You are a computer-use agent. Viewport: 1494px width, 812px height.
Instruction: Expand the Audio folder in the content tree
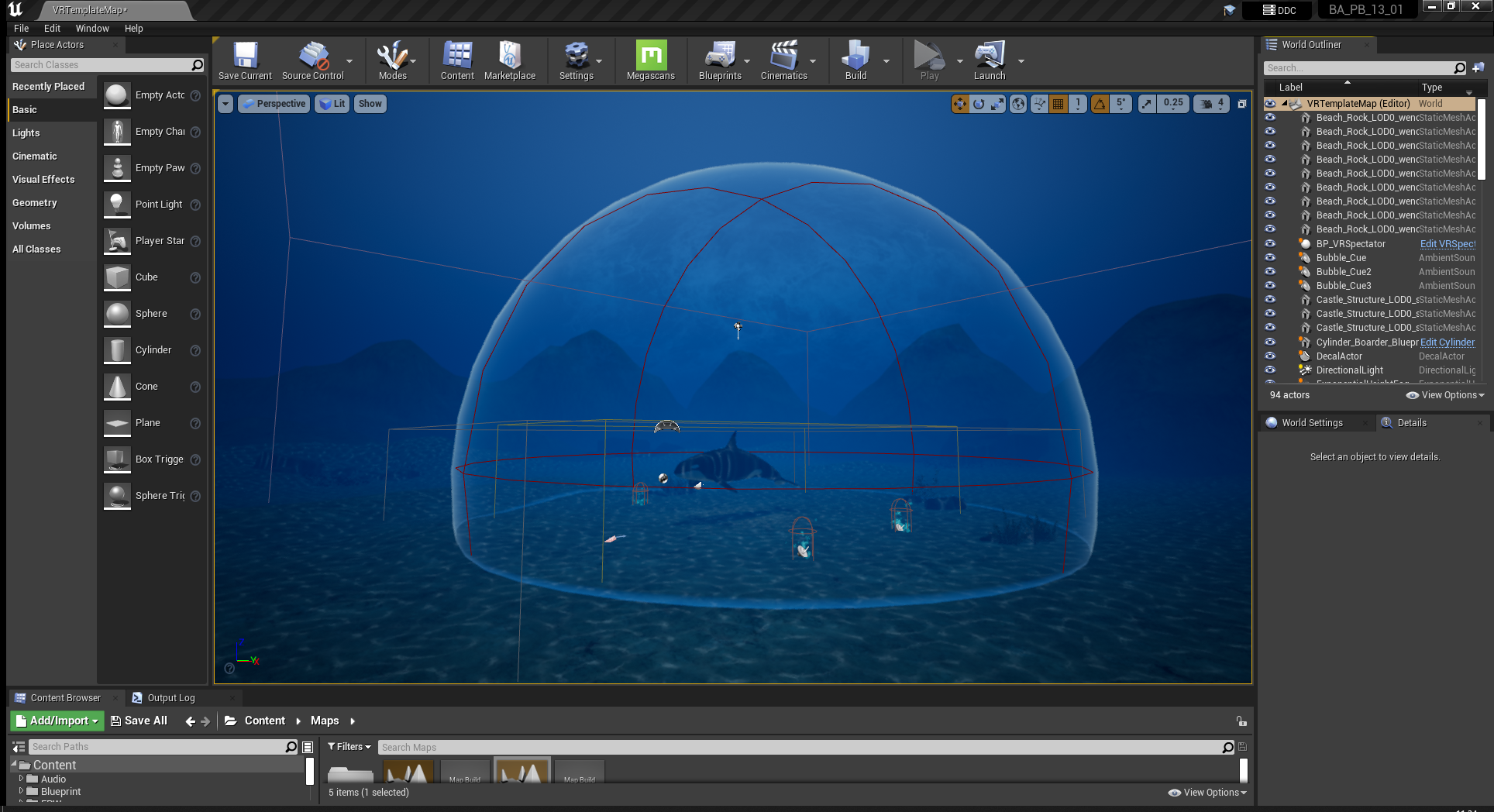[21, 779]
